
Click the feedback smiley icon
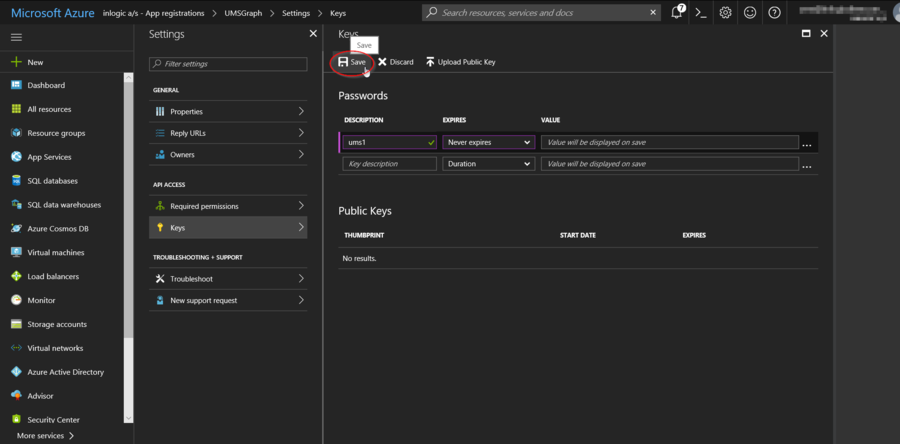pyautogui.click(x=750, y=13)
